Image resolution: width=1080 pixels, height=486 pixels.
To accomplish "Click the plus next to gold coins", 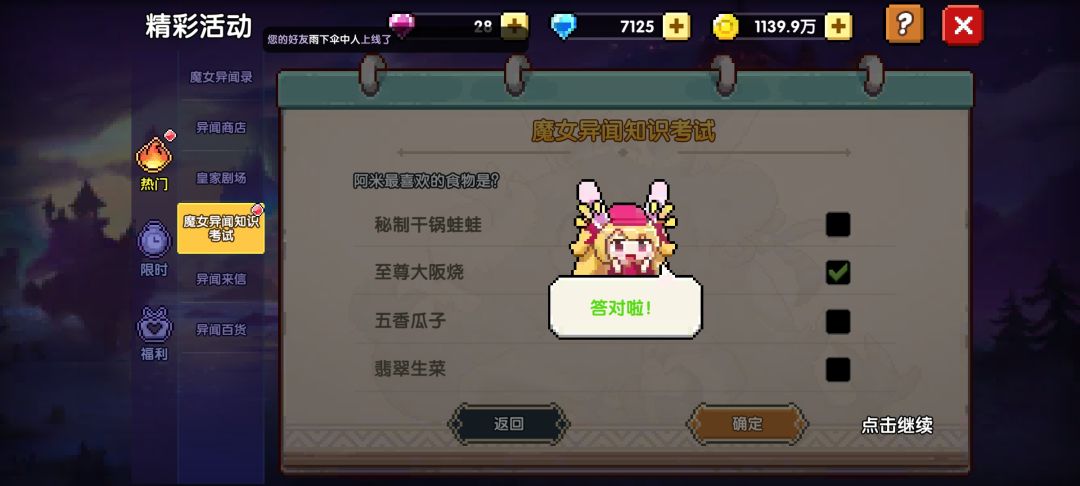I will pos(838,26).
